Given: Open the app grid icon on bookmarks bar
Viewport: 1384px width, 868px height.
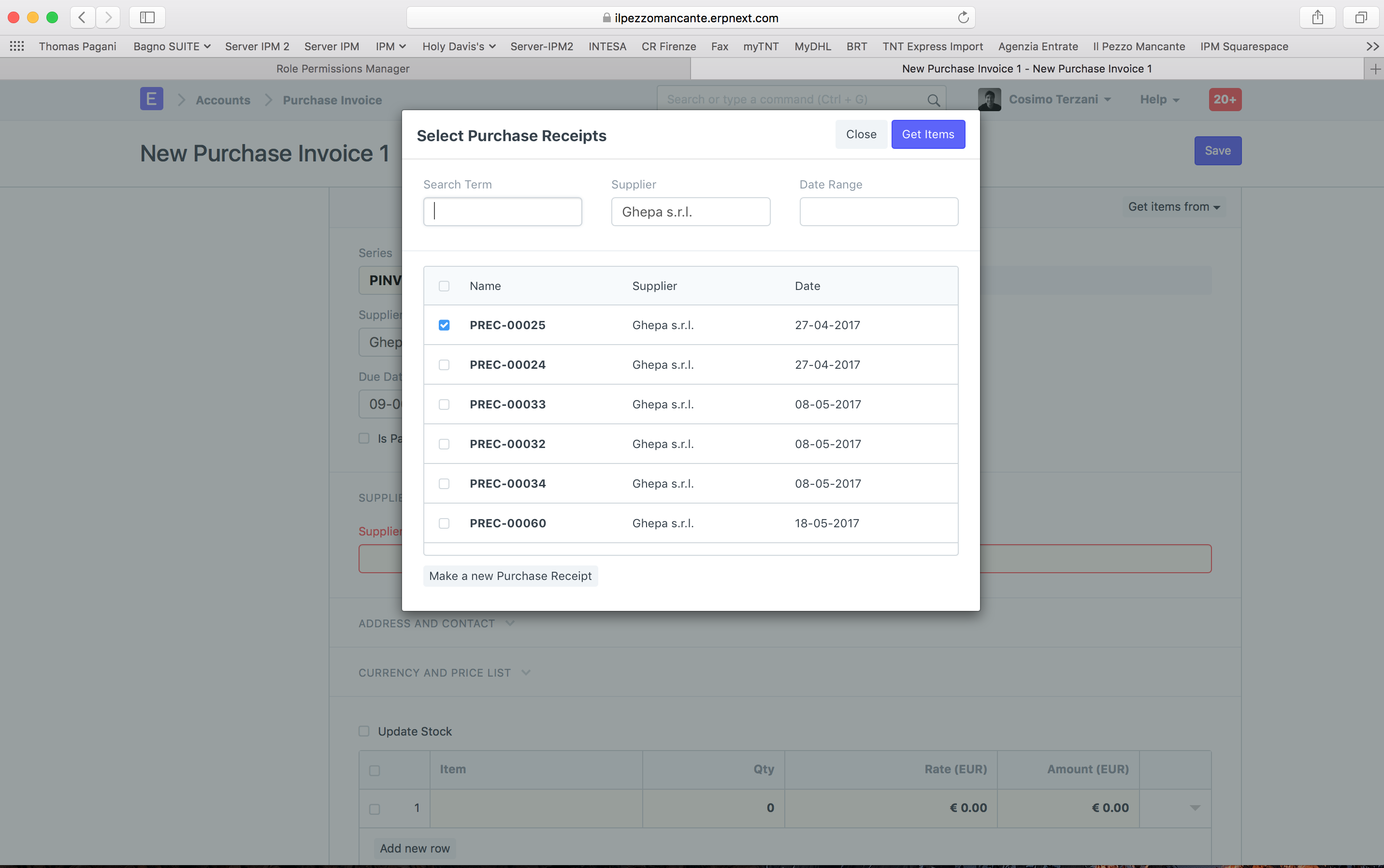Looking at the screenshot, I should pyautogui.click(x=16, y=46).
